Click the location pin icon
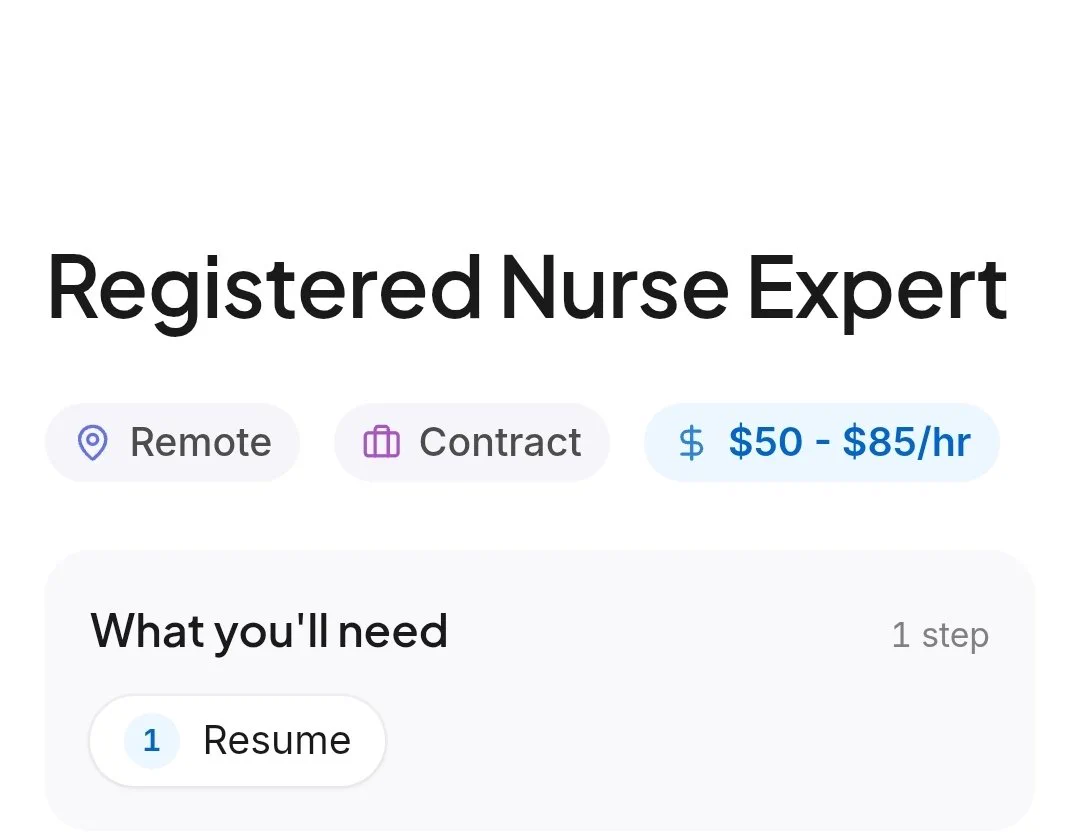This screenshot has width=1080, height=833. click(x=92, y=442)
